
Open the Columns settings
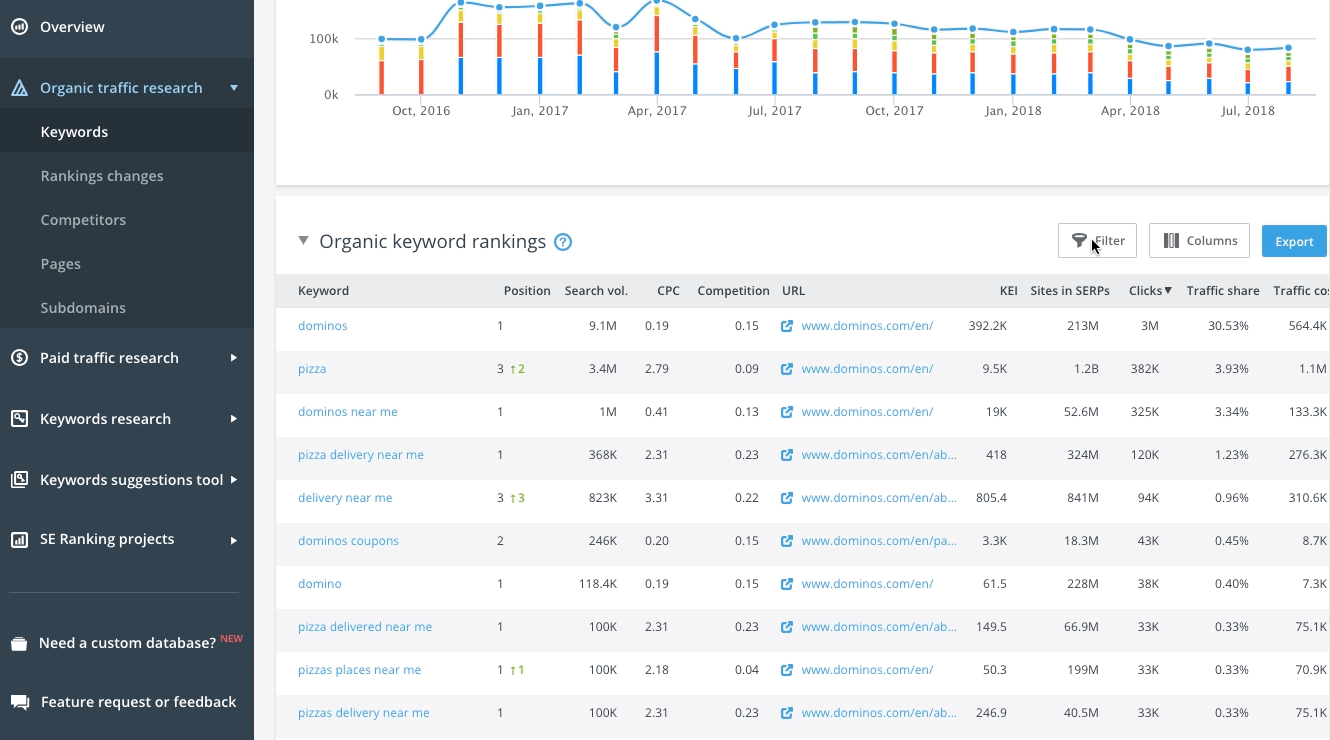(1199, 241)
